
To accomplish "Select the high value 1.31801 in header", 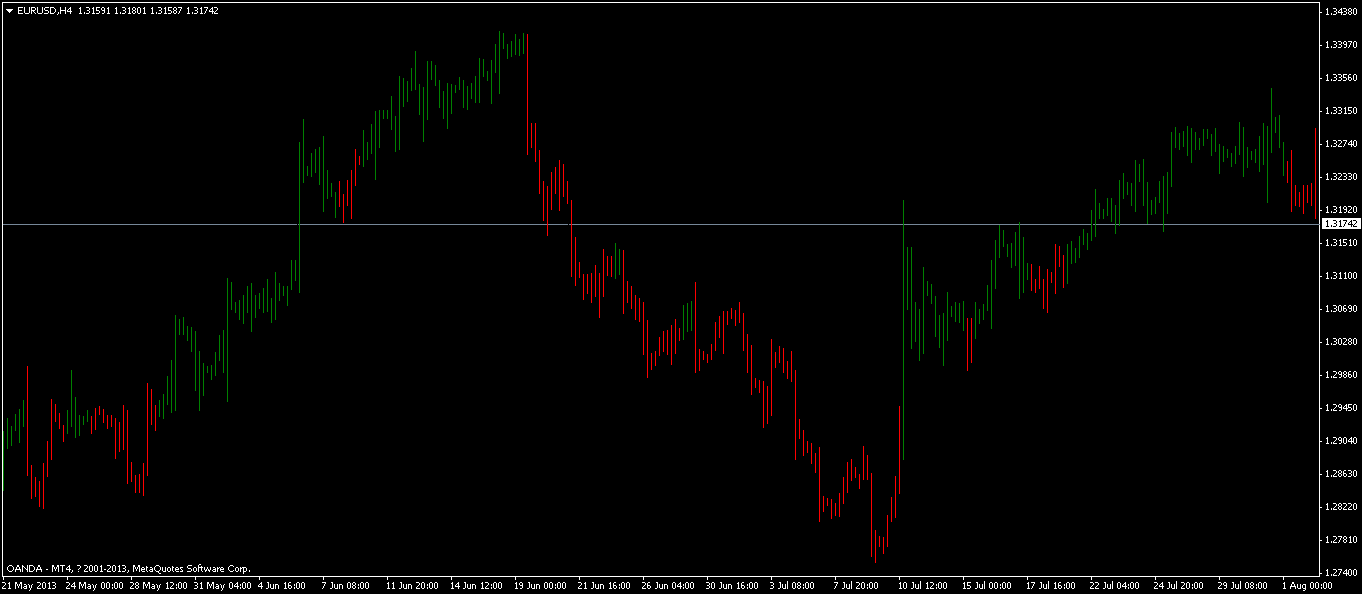I will (x=130, y=11).
